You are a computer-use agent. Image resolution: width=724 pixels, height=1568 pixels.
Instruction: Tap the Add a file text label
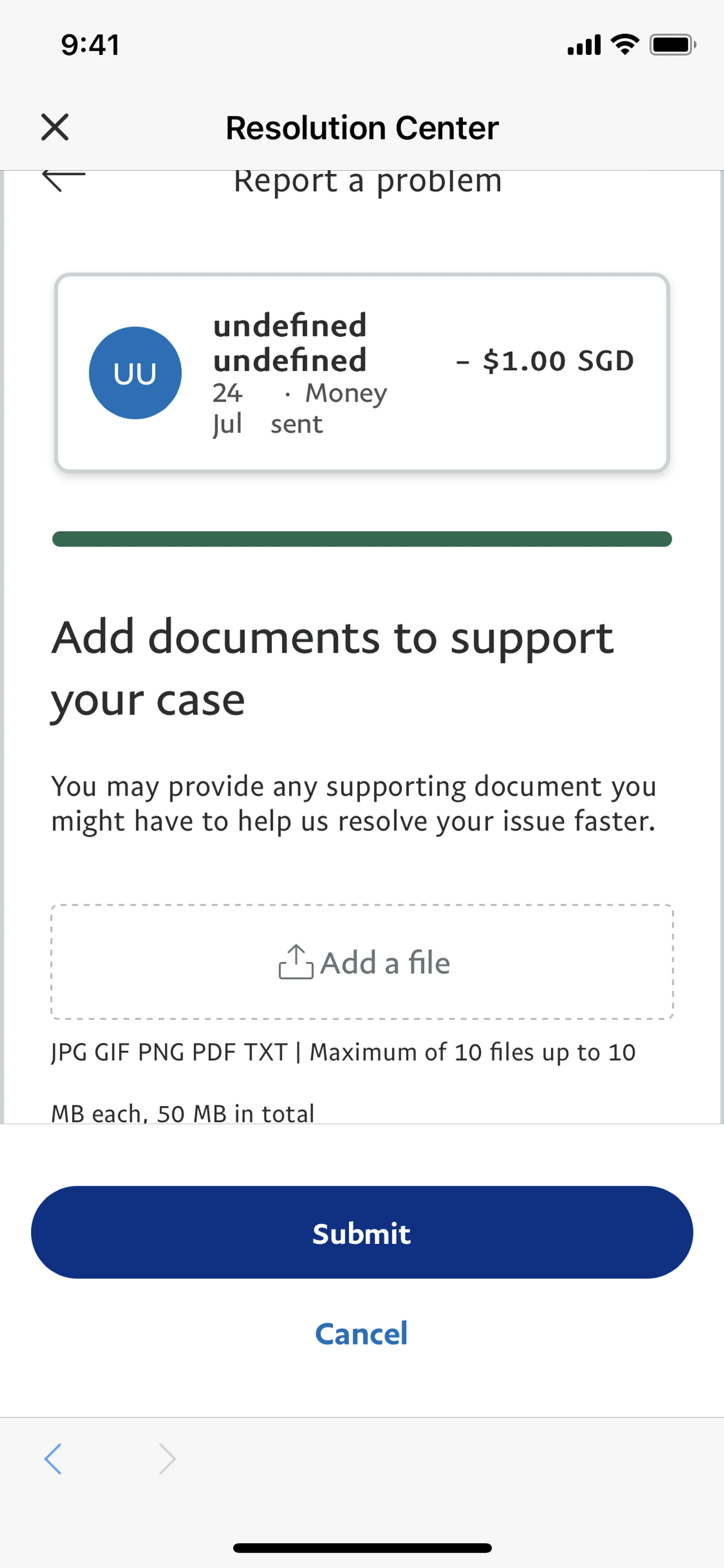click(x=385, y=962)
